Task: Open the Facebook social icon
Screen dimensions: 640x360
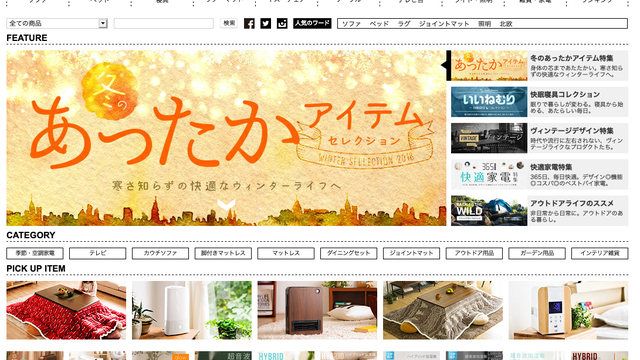Action: pyautogui.click(x=249, y=23)
